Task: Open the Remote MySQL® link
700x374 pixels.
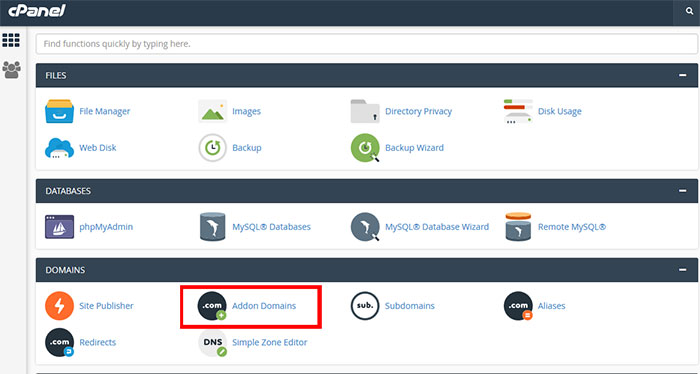Action: (572, 227)
